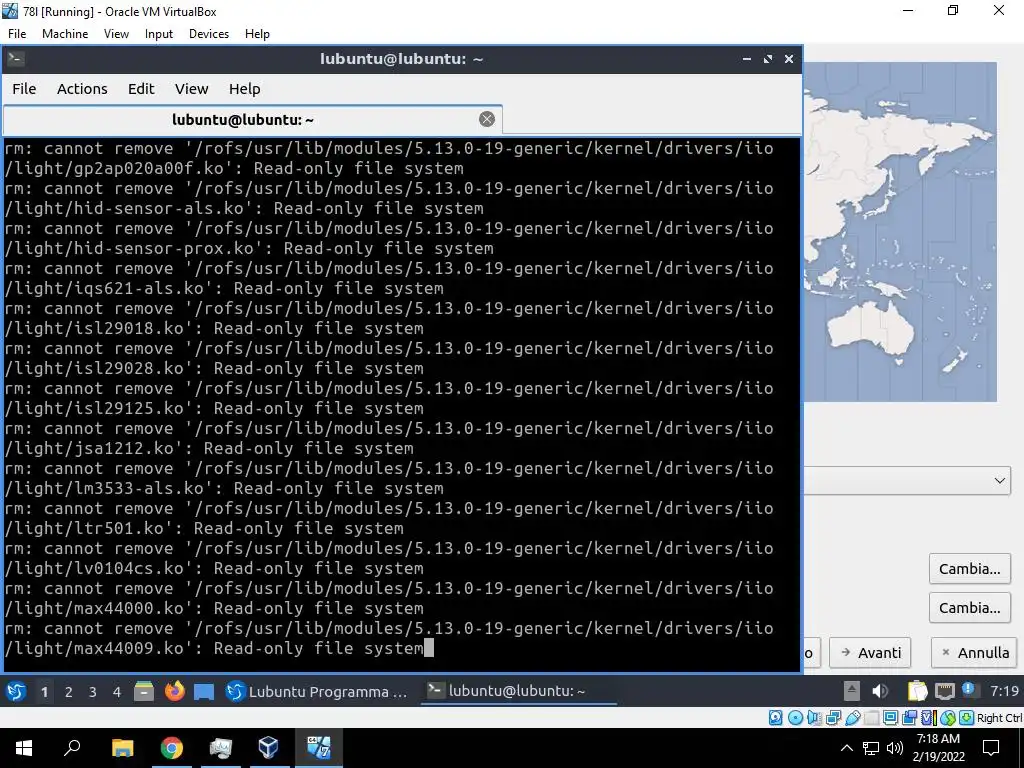Open VirtualBox File menu
The height and width of the screenshot is (768, 1024).
17,34
